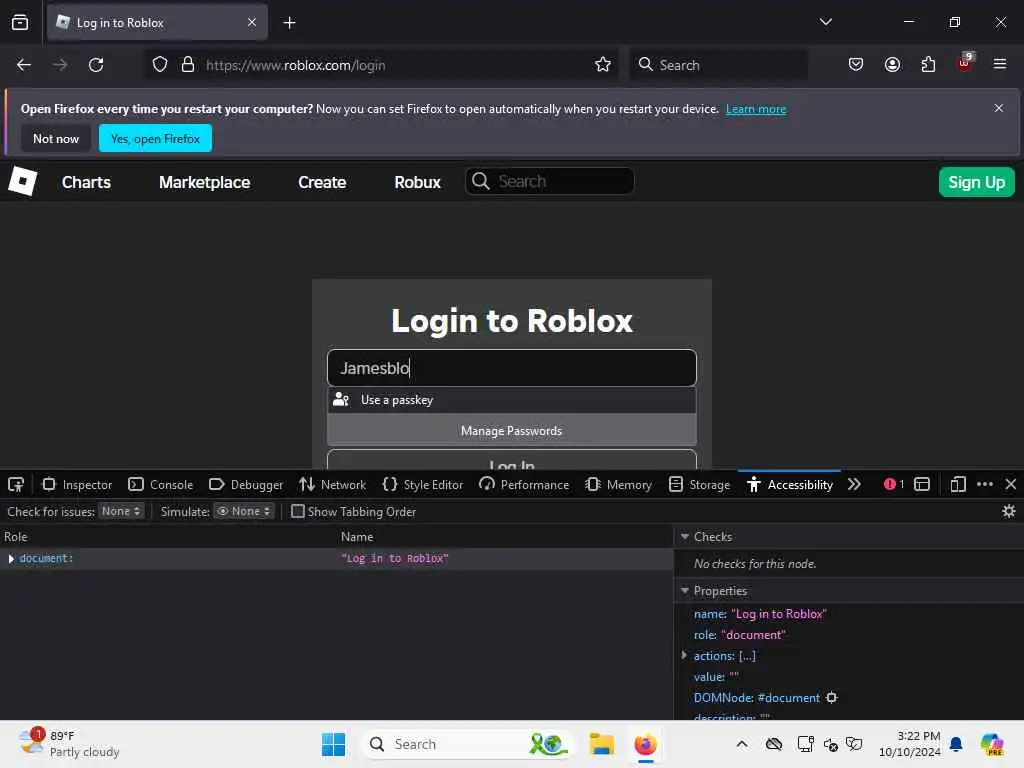Toggle the devtools split console icon
This screenshot has width=1024, height=768.
pyautogui.click(x=922, y=485)
